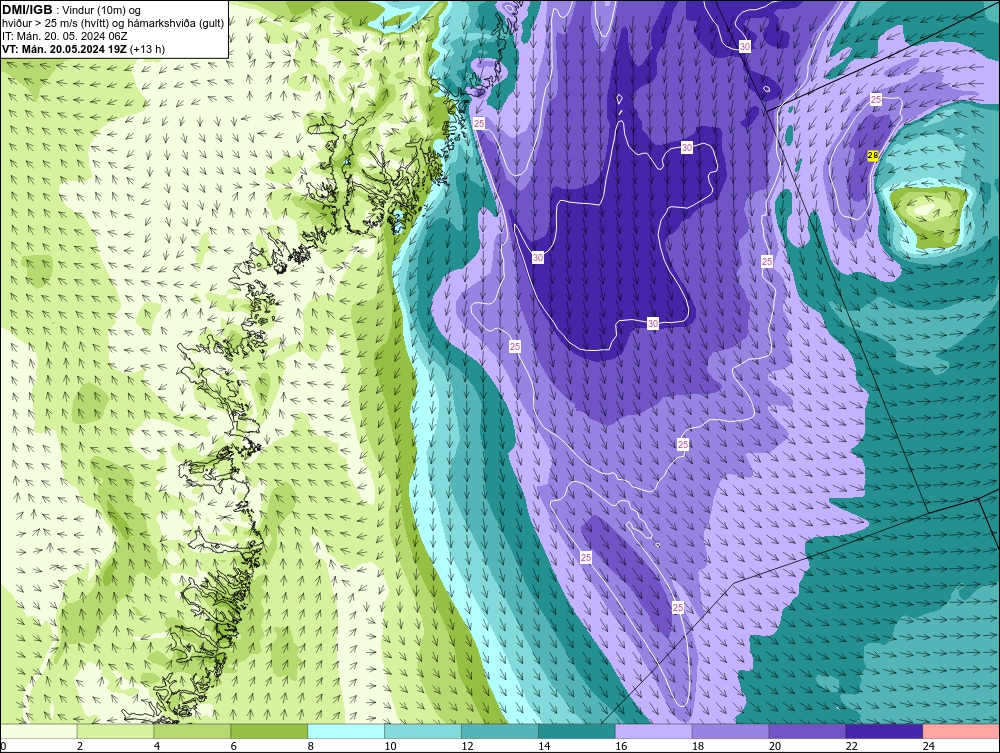Click the legend scale number 18
Screen dimensions: 1000x753
point(698,746)
